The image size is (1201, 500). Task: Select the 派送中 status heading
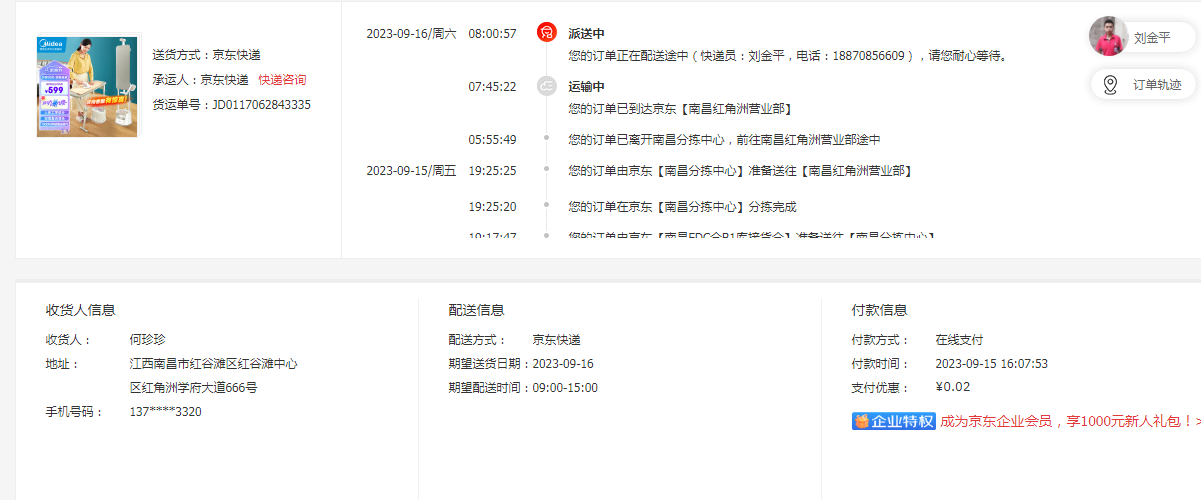click(586, 34)
